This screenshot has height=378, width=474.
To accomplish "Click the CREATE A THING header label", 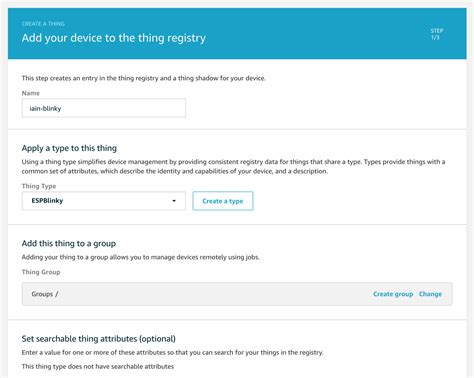I will click(x=43, y=24).
